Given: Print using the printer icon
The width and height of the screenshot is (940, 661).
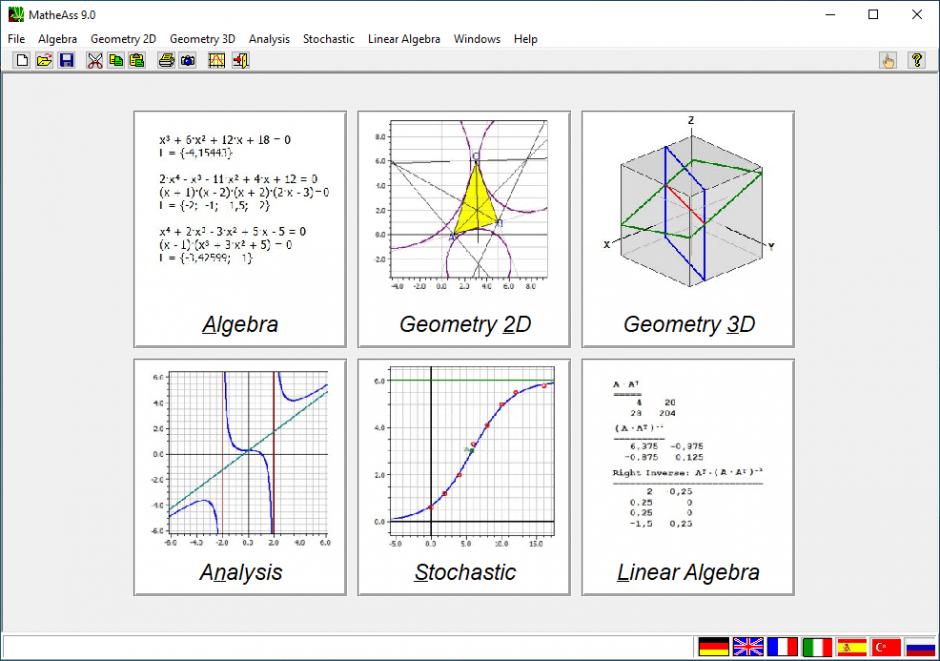Looking at the screenshot, I should pos(167,60).
